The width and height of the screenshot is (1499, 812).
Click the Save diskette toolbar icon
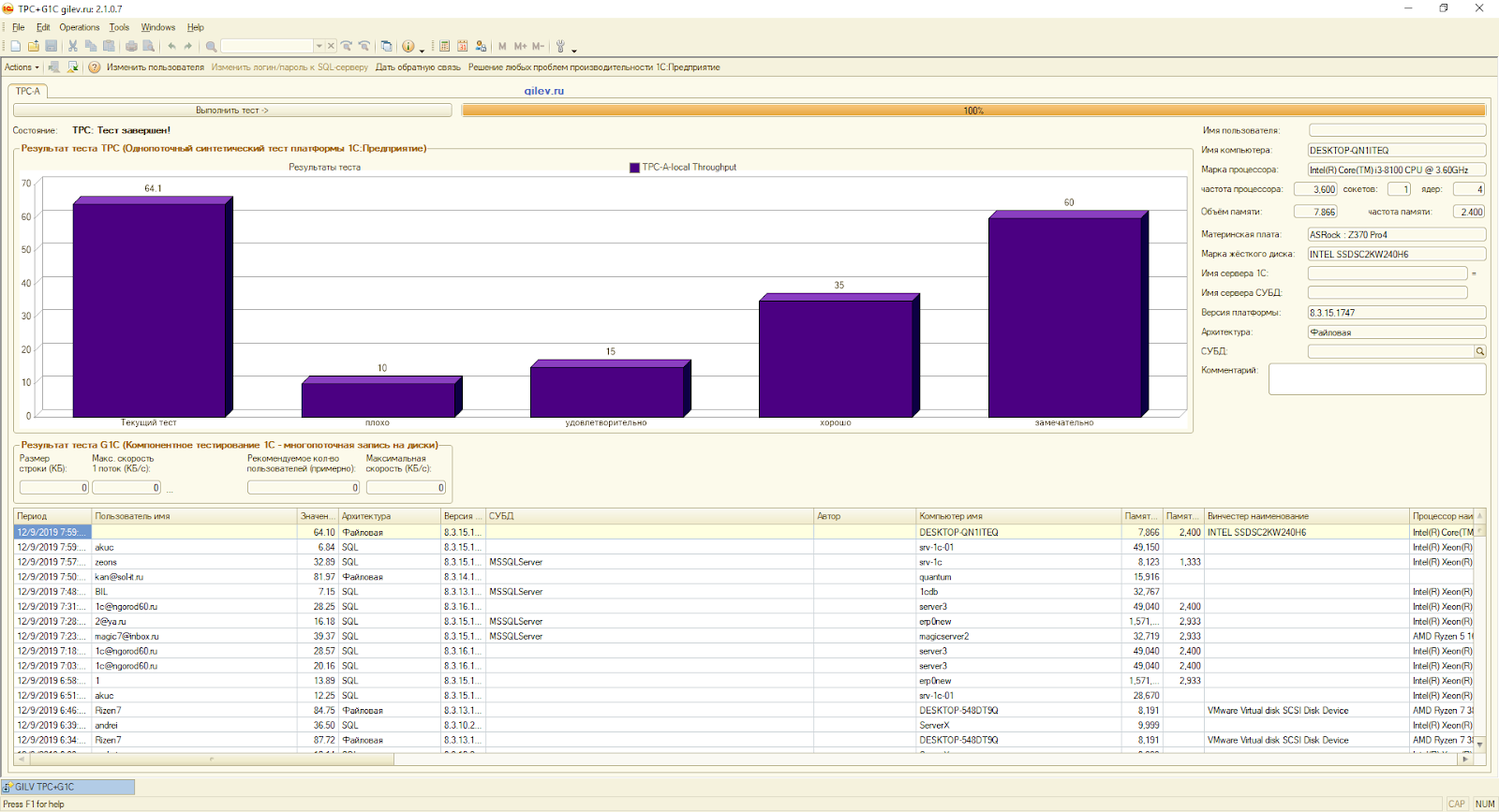click(51, 46)
